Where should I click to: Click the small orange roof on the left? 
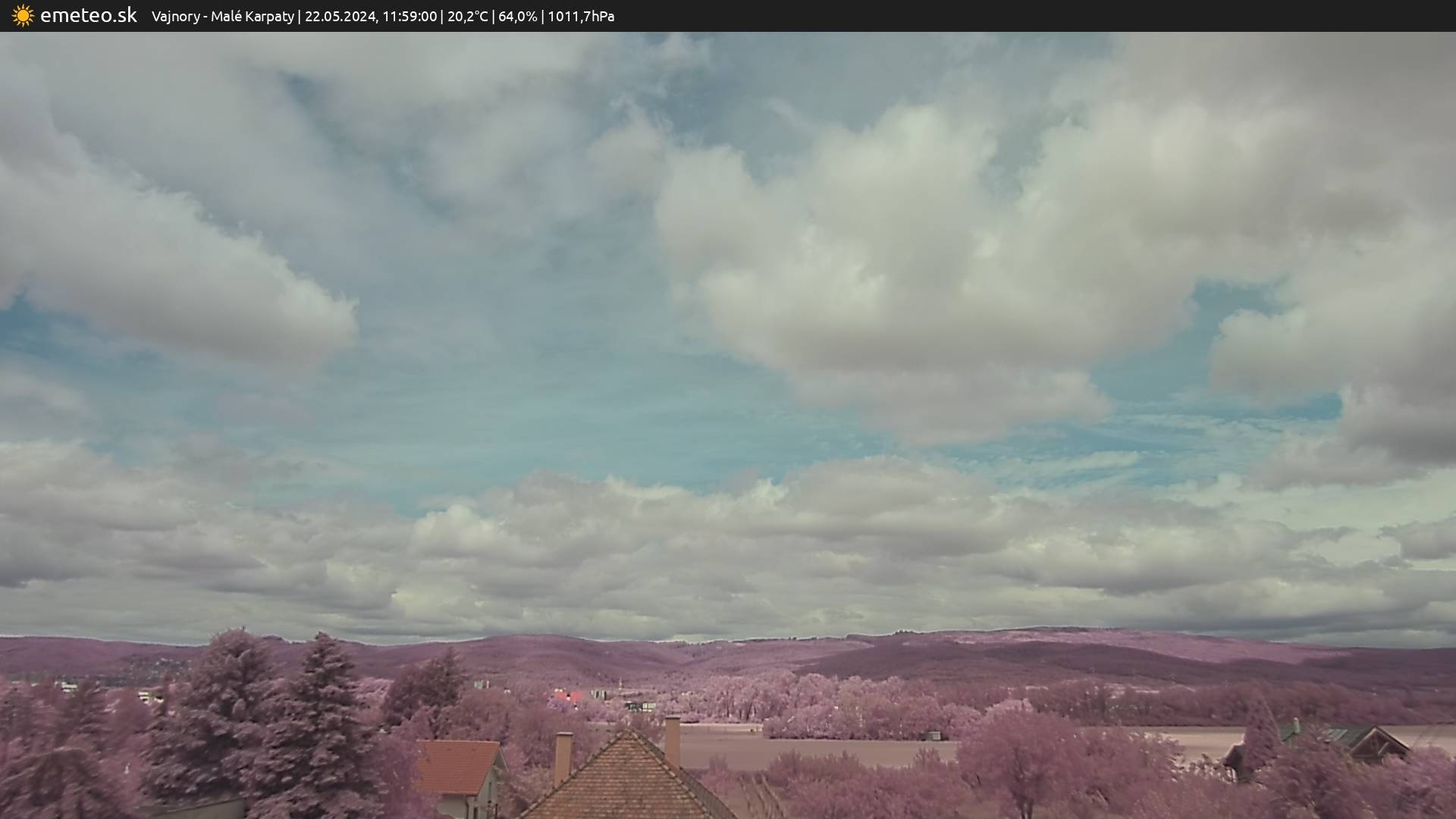pos(457,766)
